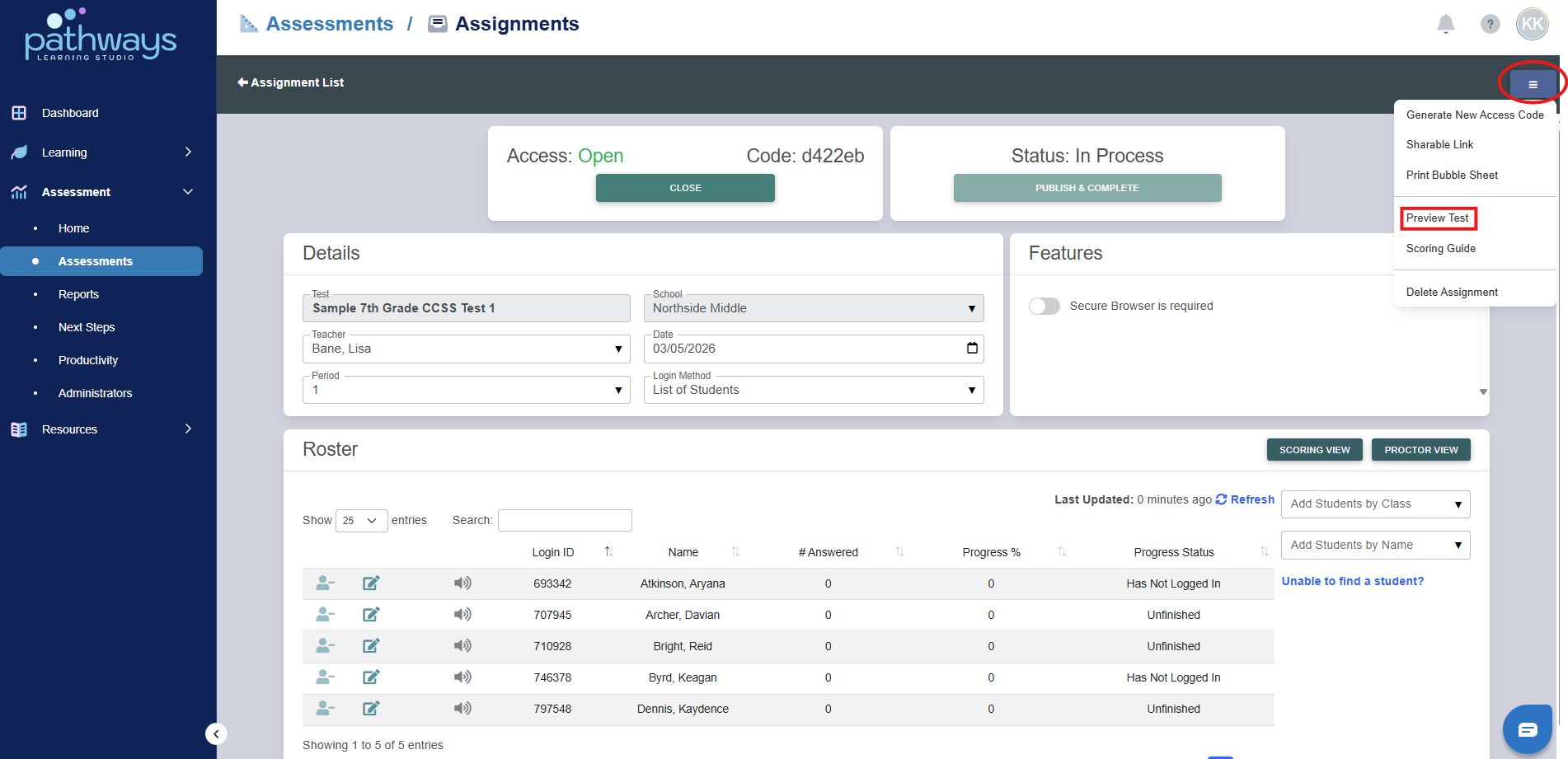Toggle Secure Browser is required switch
The width and height of the screenshot is (1568, 759).
pos(1045,306)
